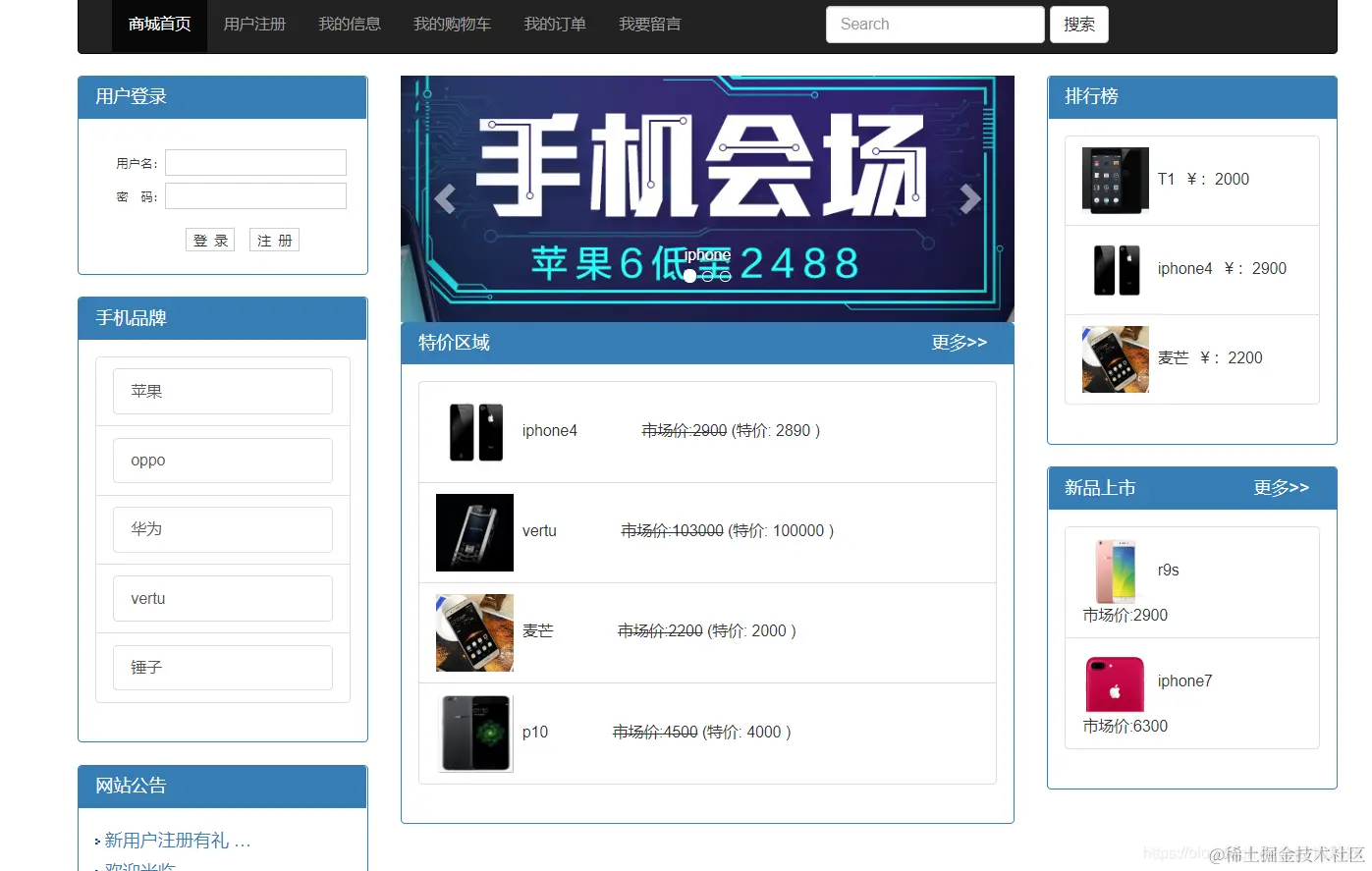Click the 搜索 button

(1079, 25)
